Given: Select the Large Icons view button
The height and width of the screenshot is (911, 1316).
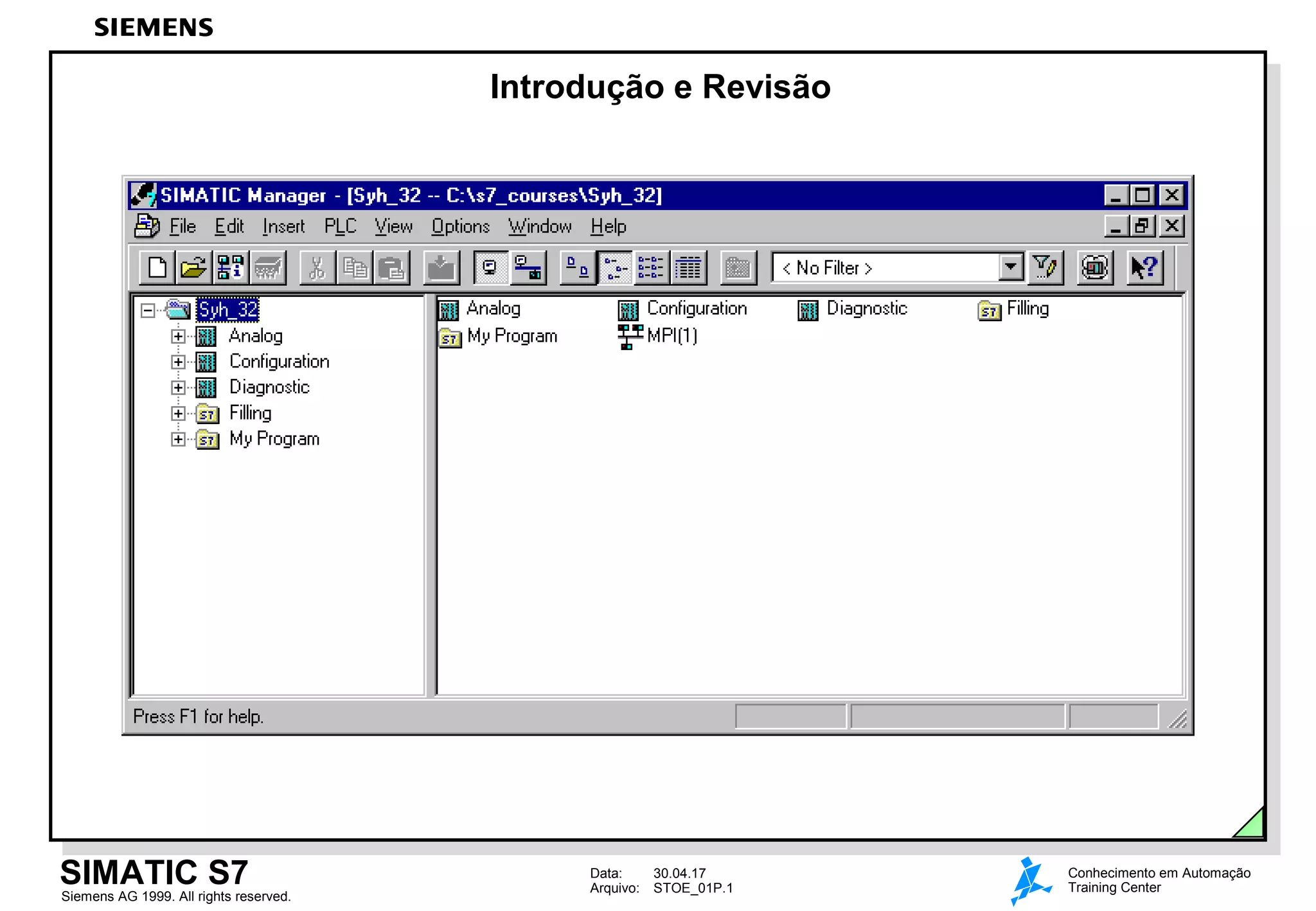Looking at the screenshot, I should click(x=577, y=267).
